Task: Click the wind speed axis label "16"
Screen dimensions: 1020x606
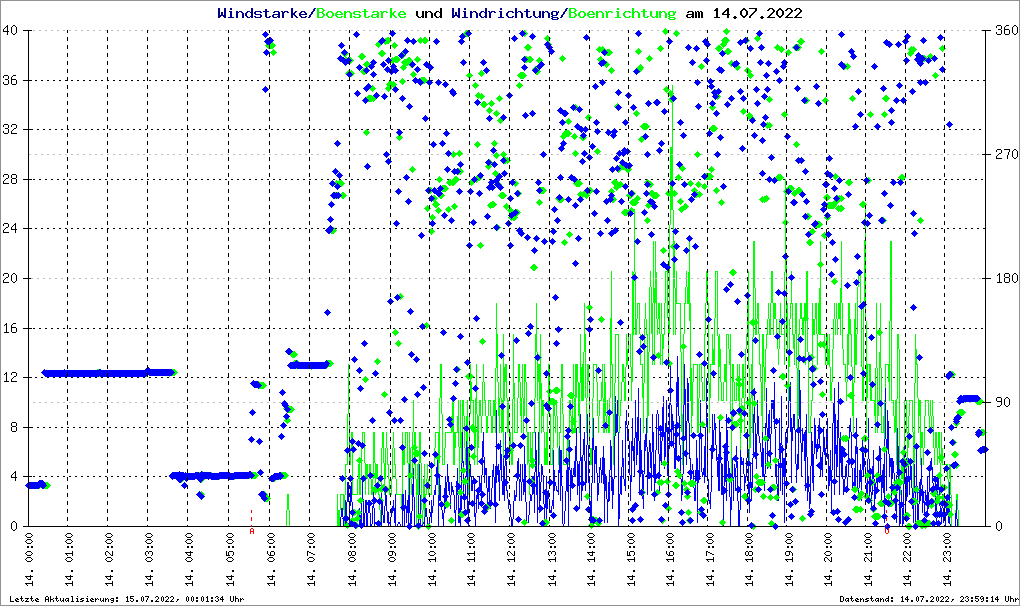Action: 10,328
